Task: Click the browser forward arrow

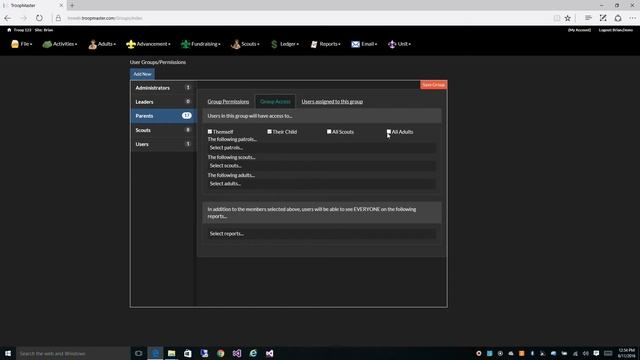Action: point(23,18)
